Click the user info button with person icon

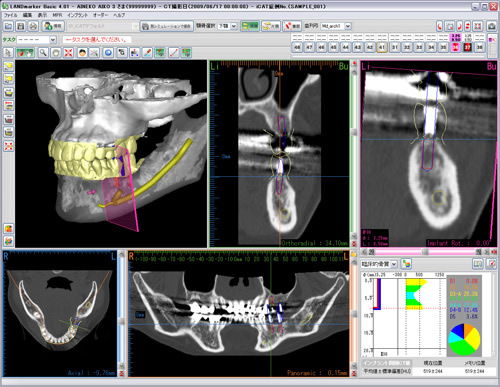(53, 26)
